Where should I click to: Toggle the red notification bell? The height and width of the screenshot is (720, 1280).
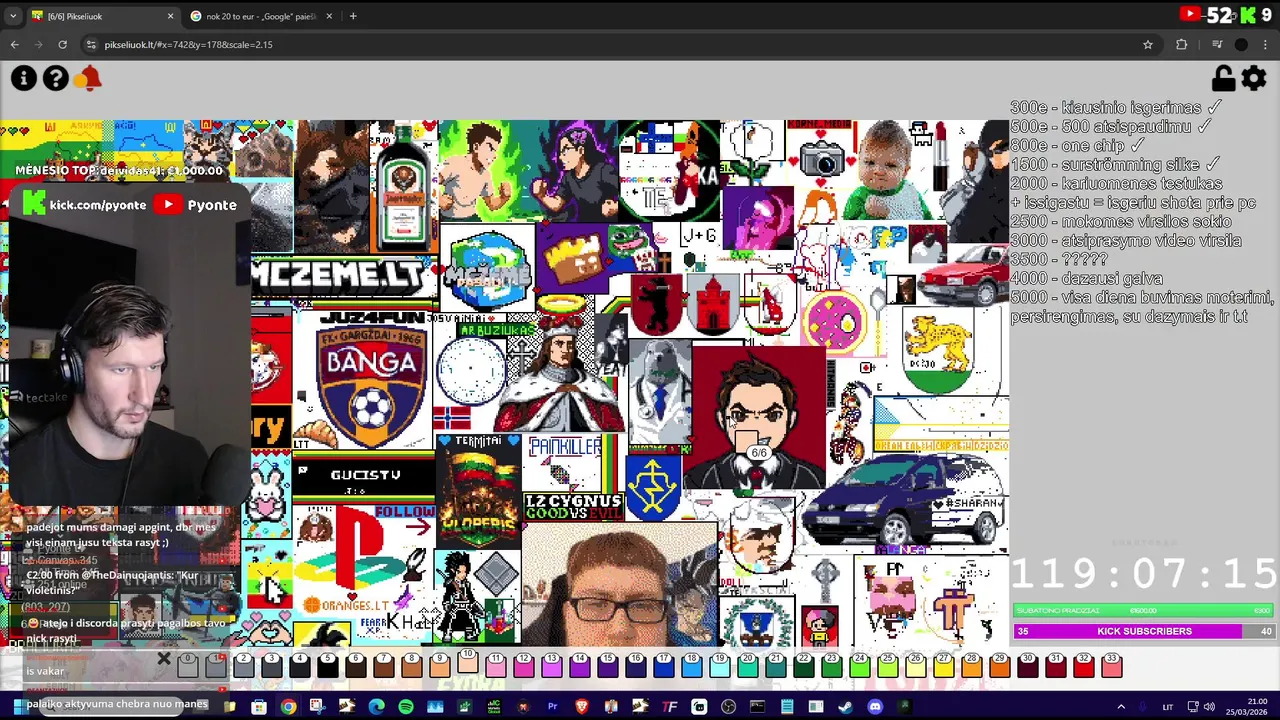click(89, 78)
